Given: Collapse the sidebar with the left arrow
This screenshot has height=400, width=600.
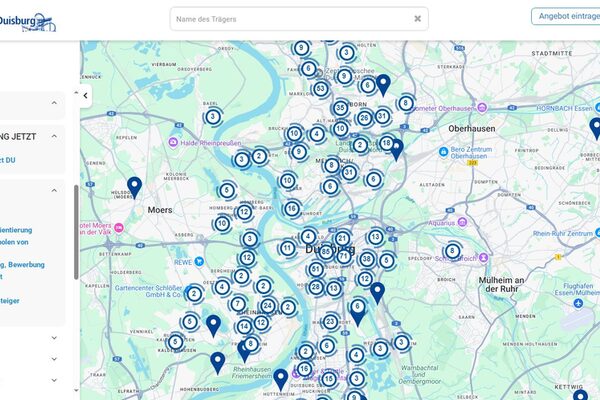Looking at the screenshot, I should [x=85, y=96].
